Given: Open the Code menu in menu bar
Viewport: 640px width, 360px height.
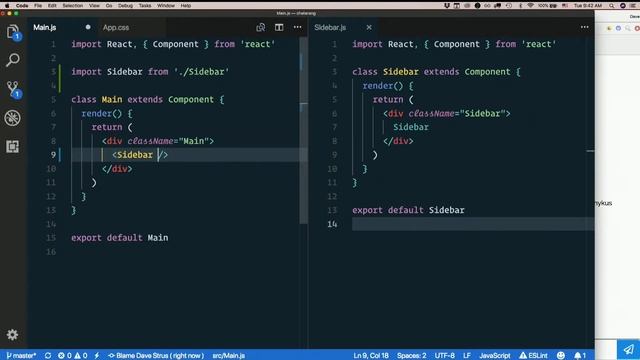Looking at the screenshot, I should (x=22, y=6).
